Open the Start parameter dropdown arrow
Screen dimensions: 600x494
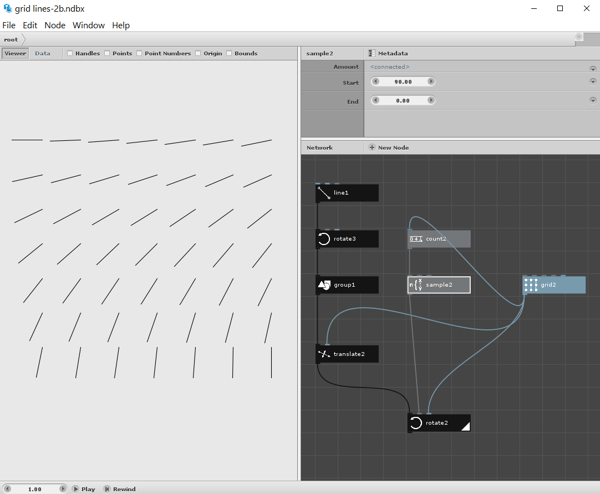pyautogui.click(x=593, y=81)
